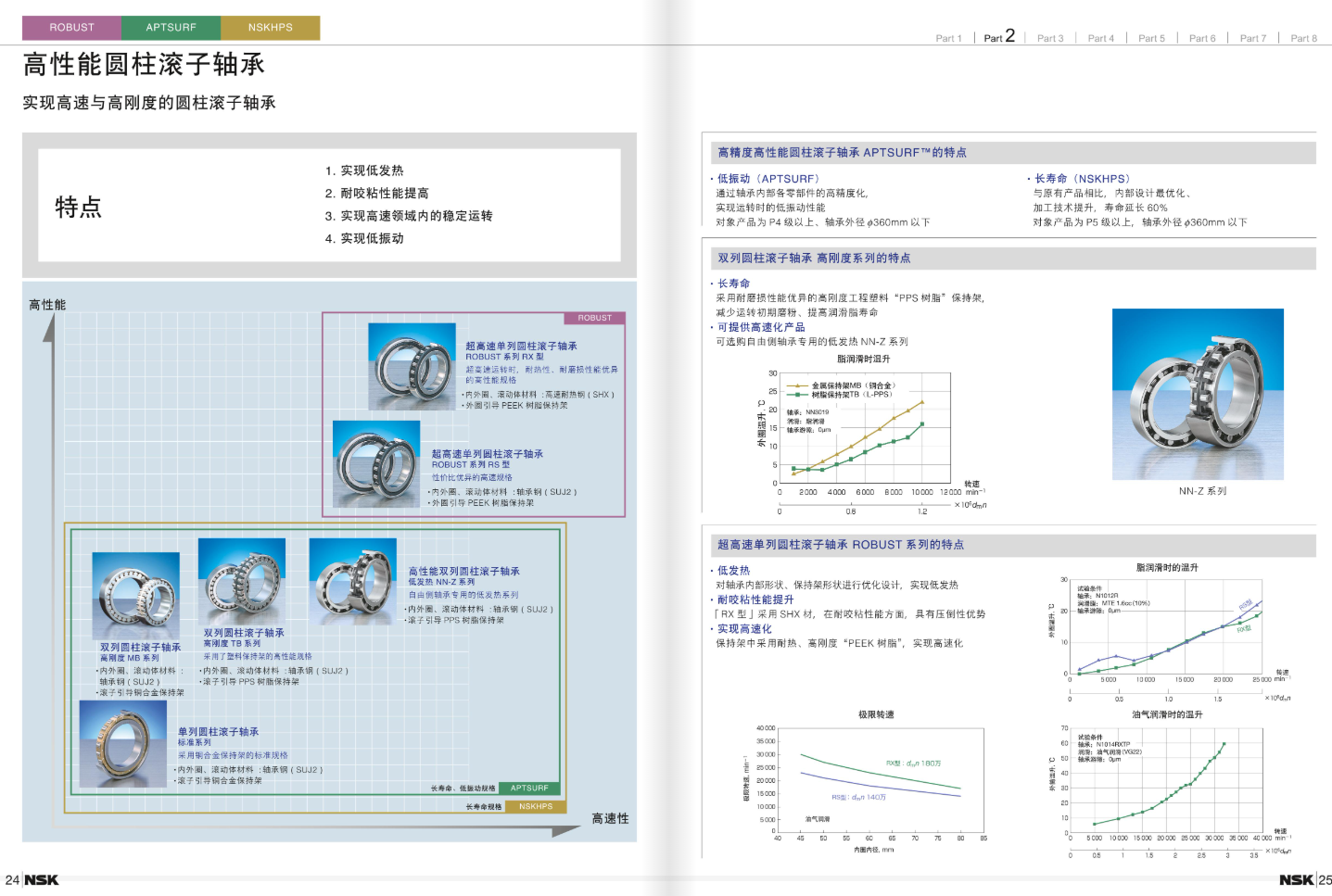Click the 金属保持架MB legend entry
Screen dimensions: 1332x896
841,385
